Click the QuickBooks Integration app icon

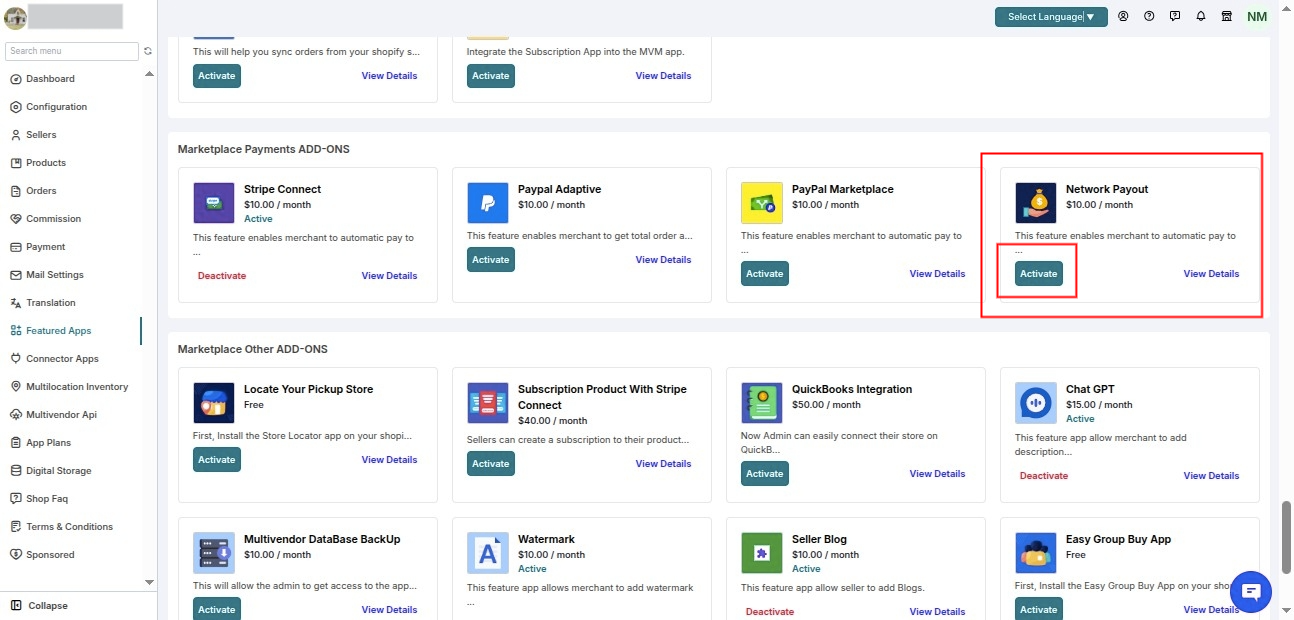762,403
